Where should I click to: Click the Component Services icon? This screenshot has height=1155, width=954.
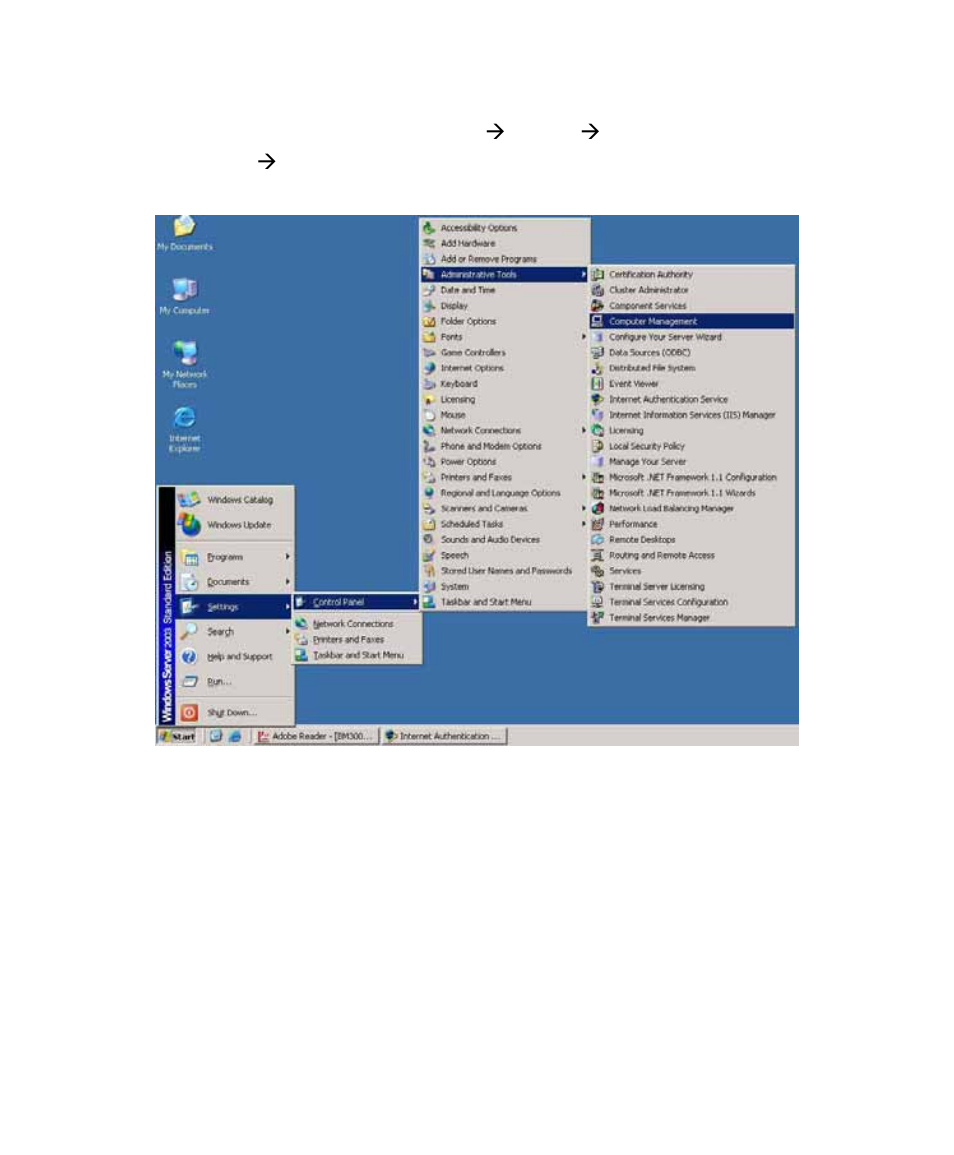(x=597, y=306)
